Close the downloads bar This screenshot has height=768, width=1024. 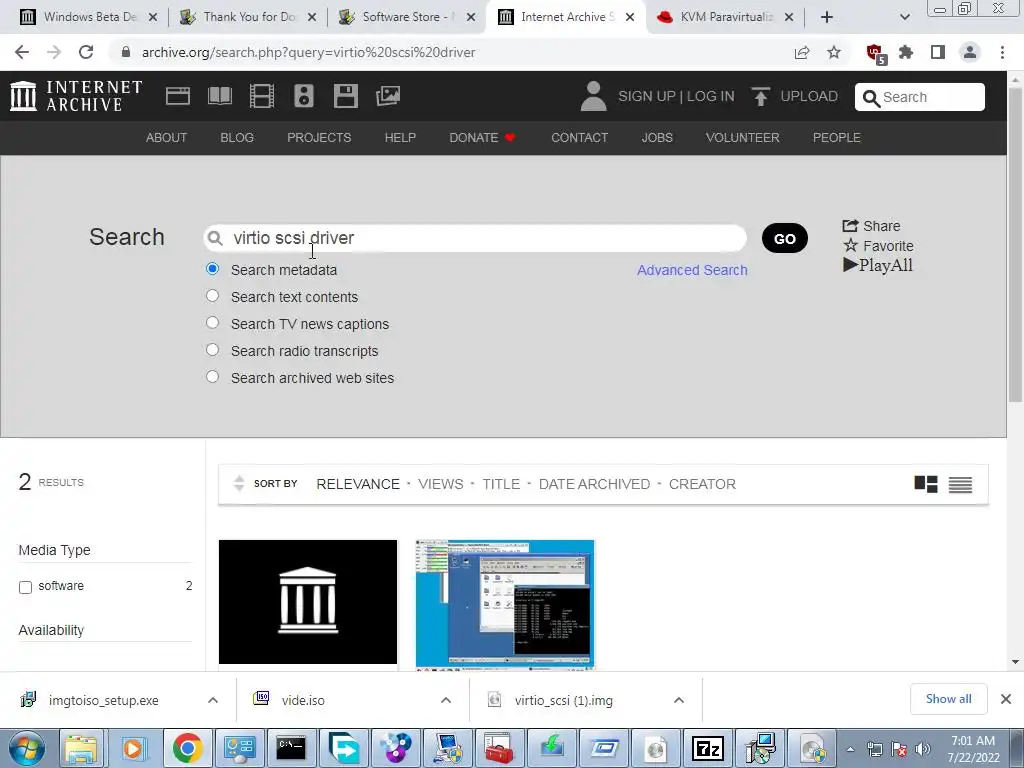coord(1006,699)
